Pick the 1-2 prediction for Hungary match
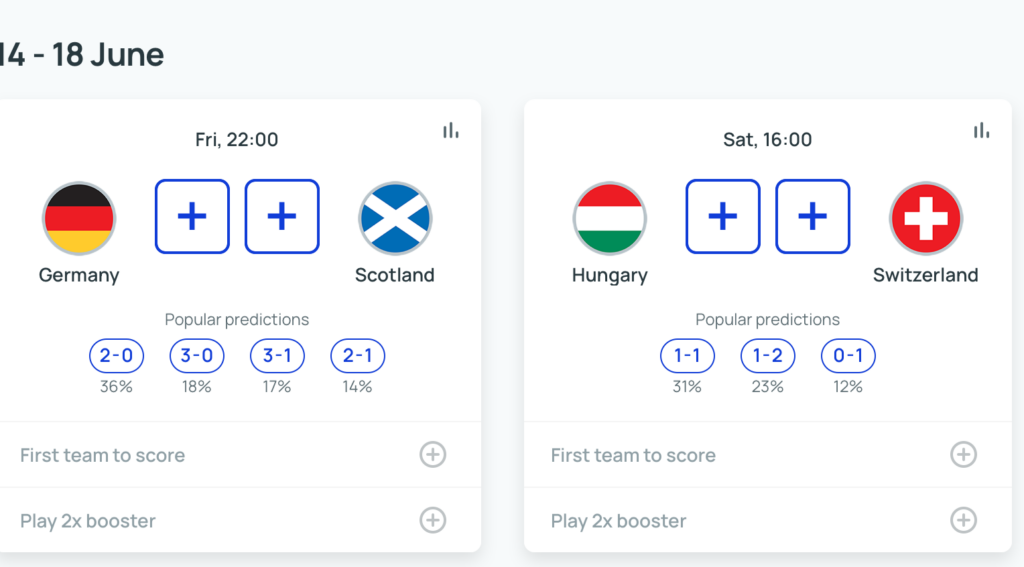 click(768, 355)
